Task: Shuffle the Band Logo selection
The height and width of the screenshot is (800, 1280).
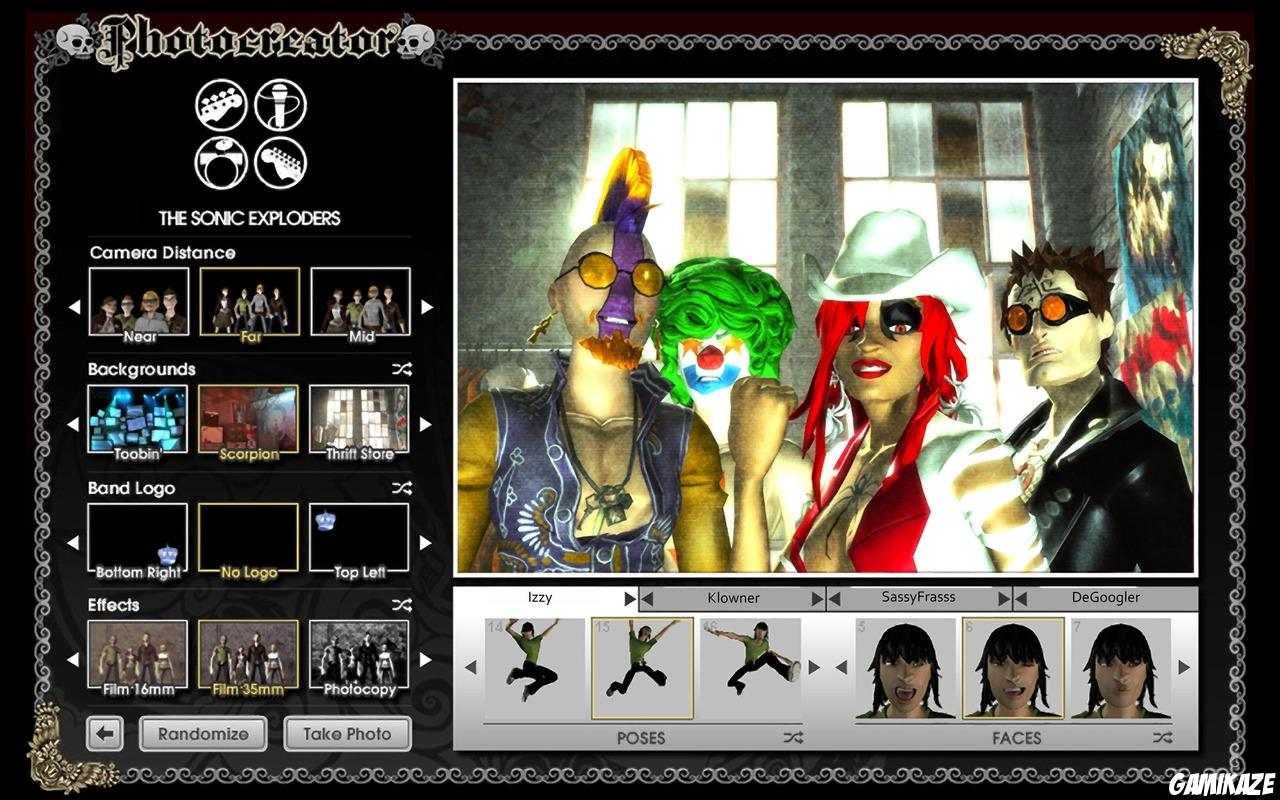Action: [402, 488]
